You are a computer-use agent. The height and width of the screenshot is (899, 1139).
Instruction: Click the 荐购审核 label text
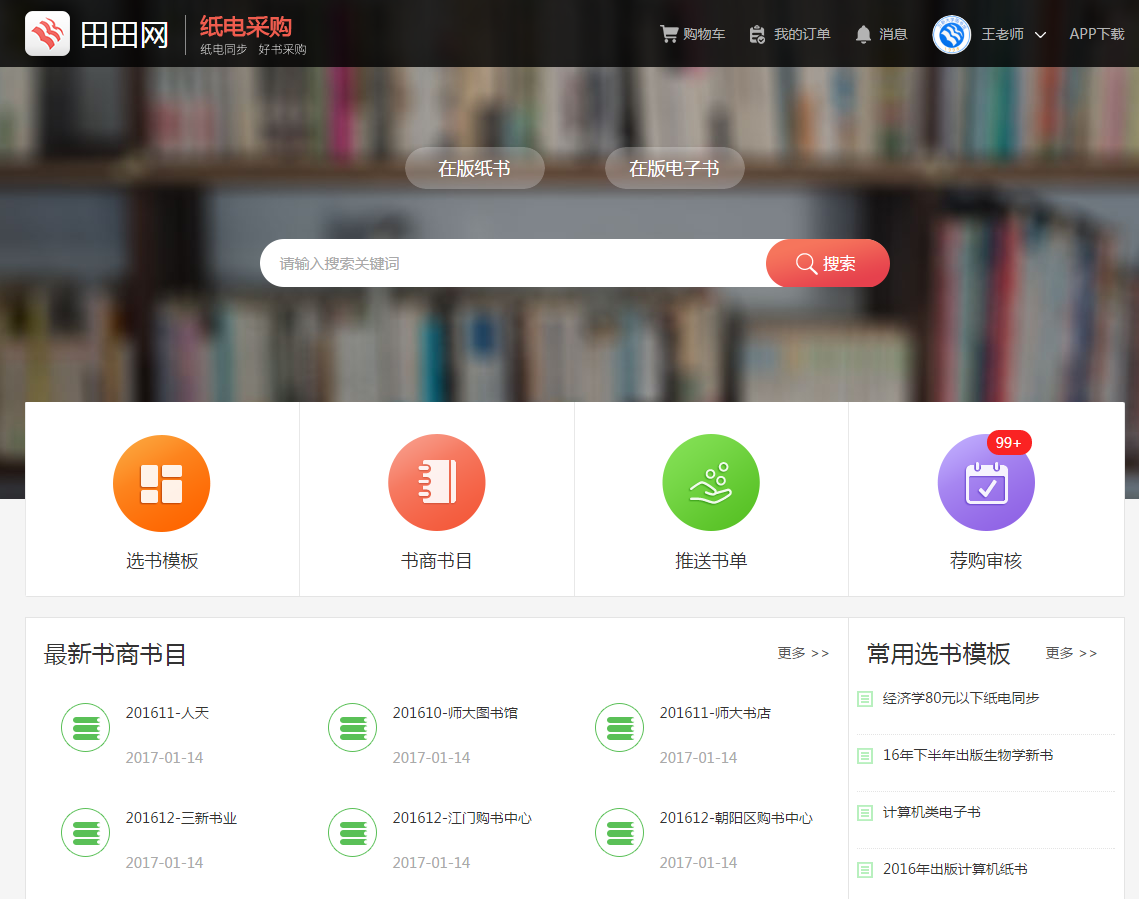click(x=986, y=561)
